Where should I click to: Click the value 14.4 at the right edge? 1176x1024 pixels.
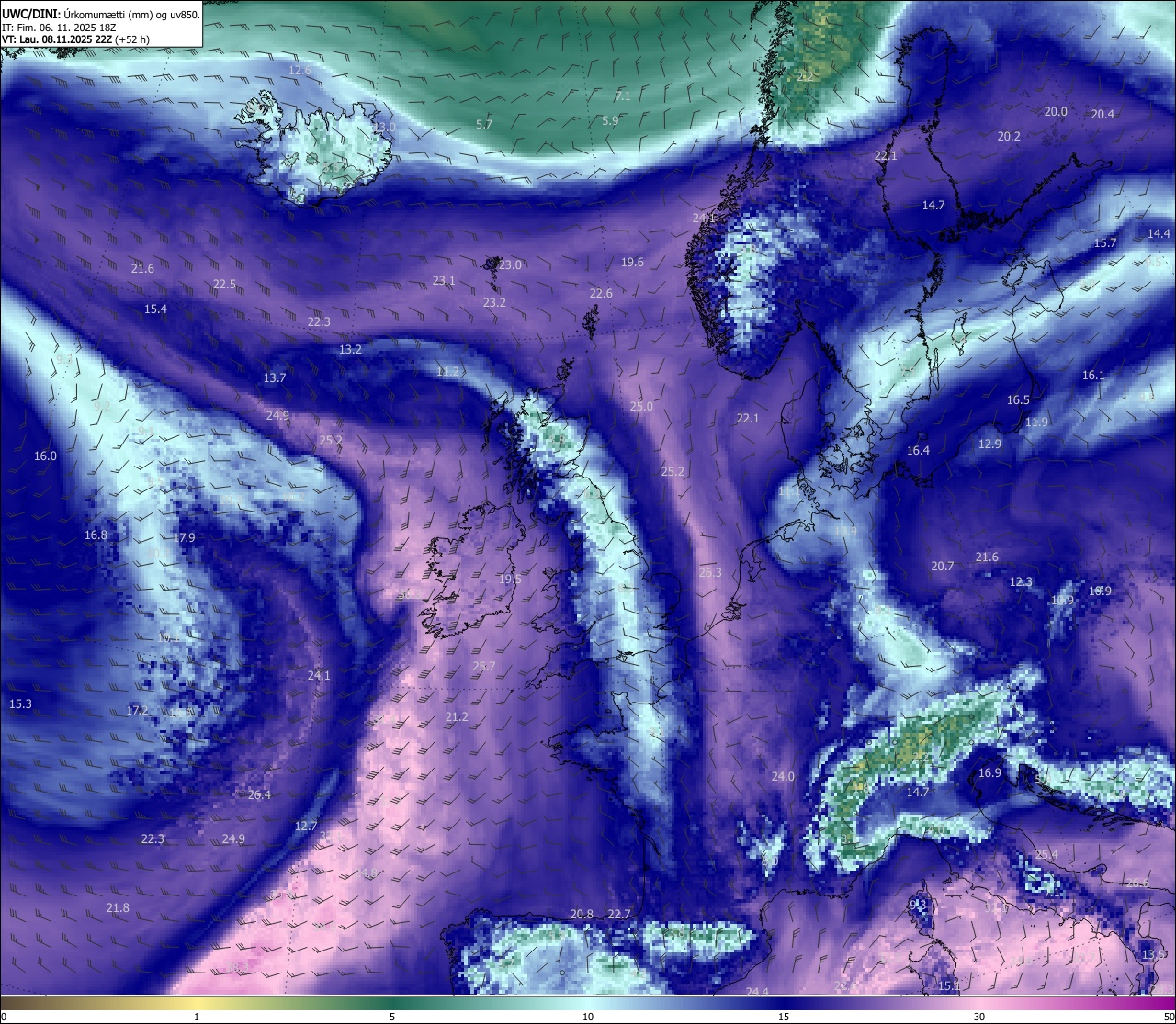pyautogui.click(x=1159, y=234)
